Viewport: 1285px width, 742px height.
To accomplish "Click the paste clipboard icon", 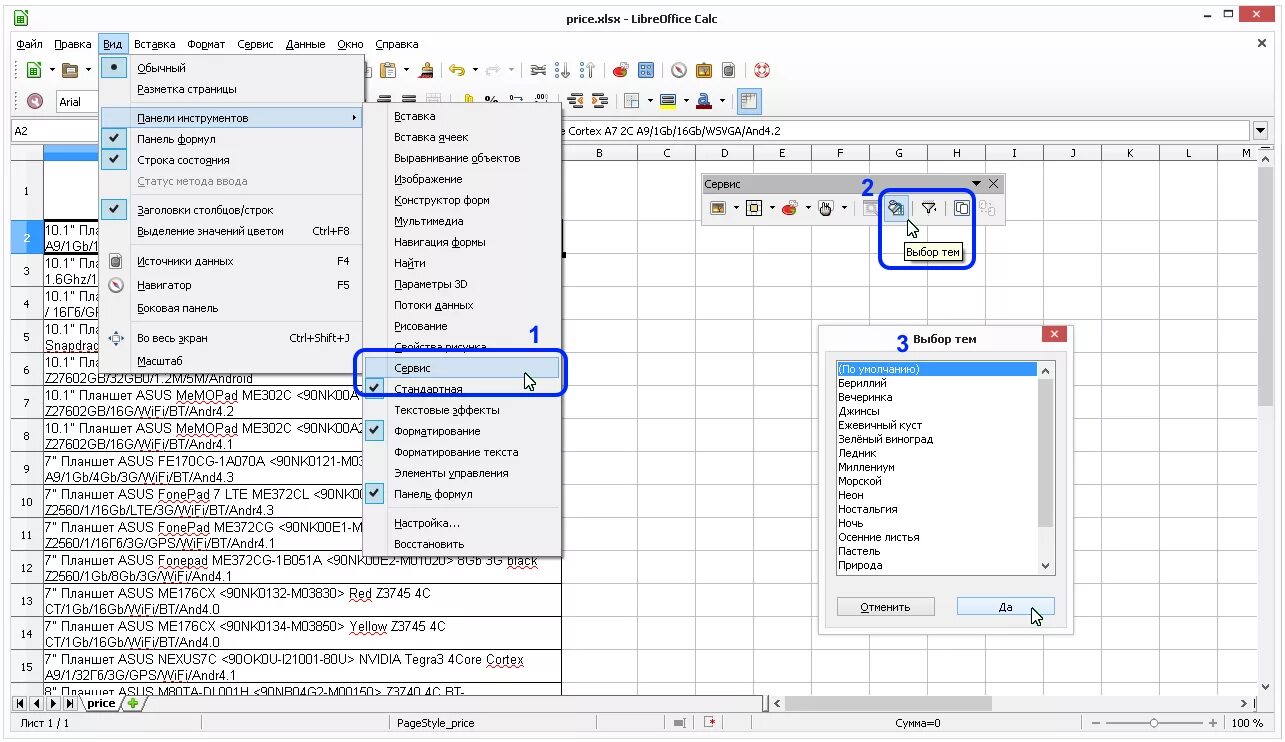I will [x=388, y=70].
